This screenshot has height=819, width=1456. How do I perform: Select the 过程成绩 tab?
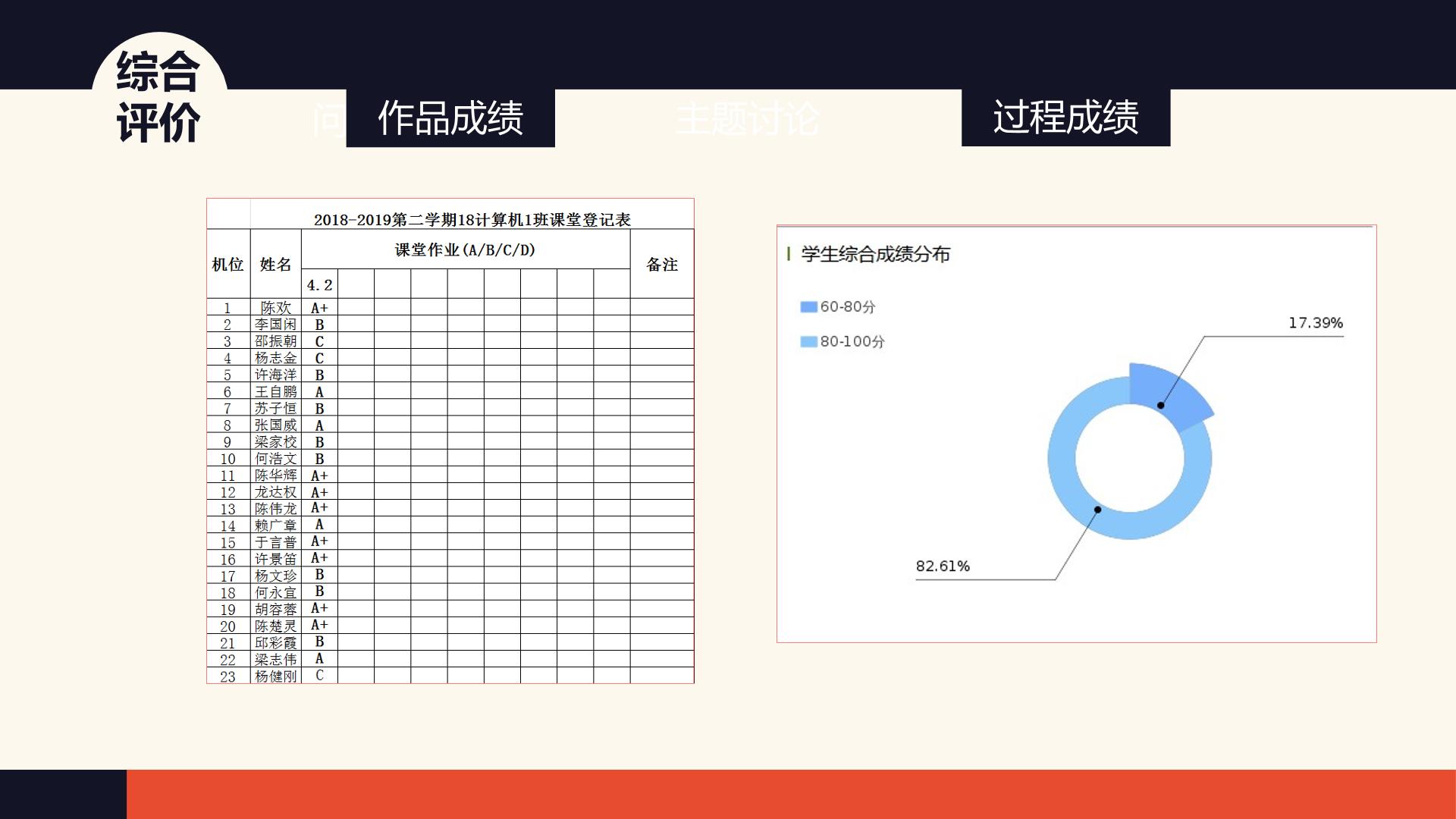[1065, 118]
